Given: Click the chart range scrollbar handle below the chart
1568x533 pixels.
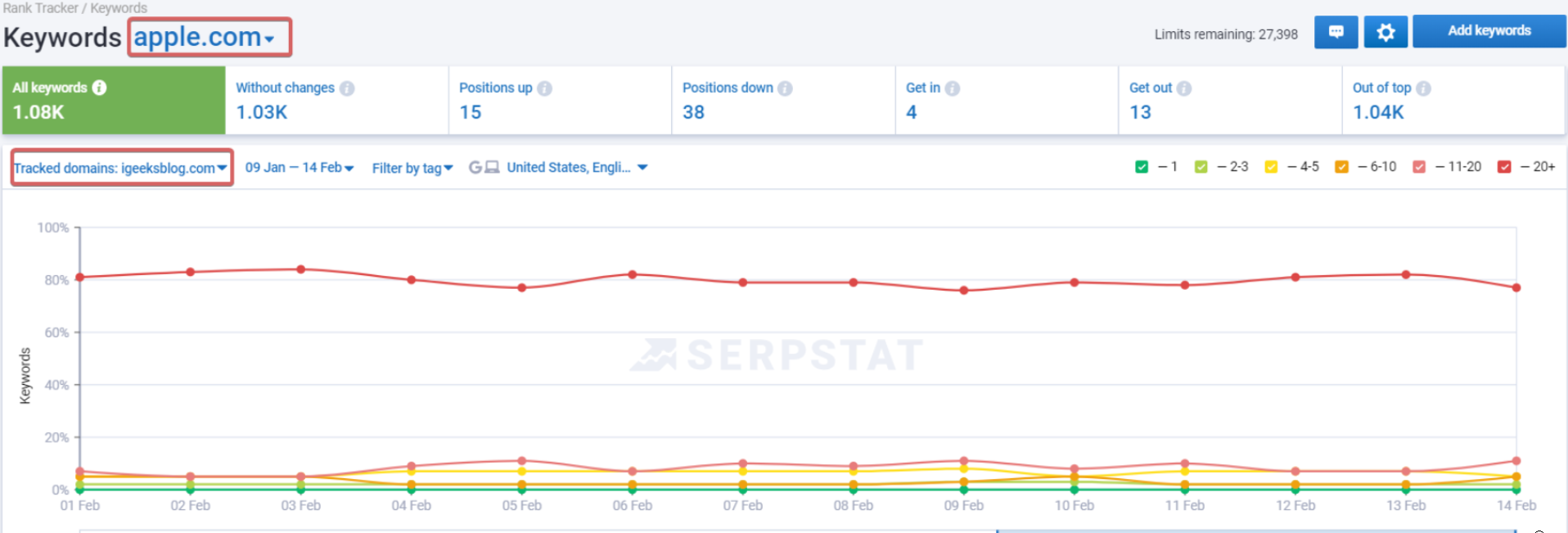Looking at the screenshot, I should [x=1256, y=531].
